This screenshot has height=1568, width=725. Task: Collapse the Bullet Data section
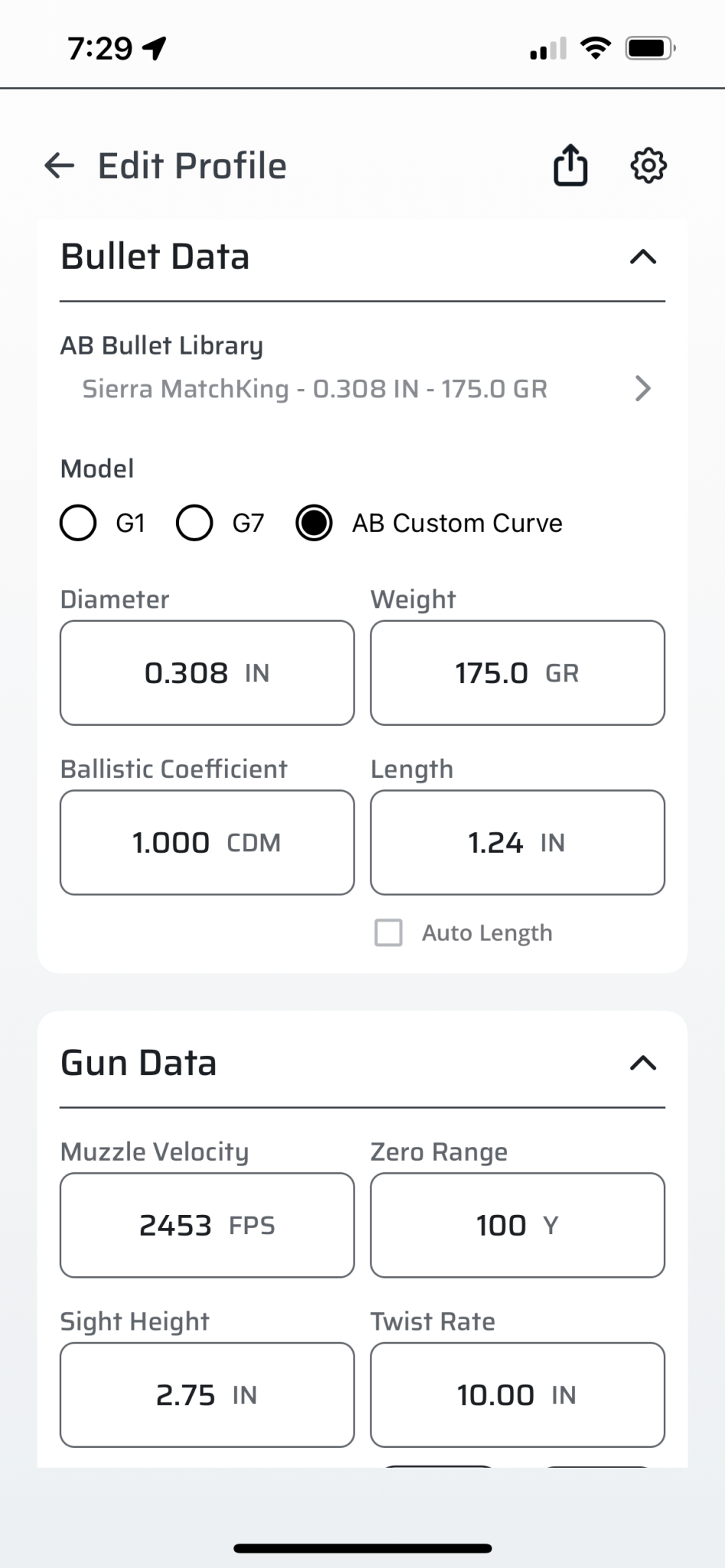click(643, 256)
